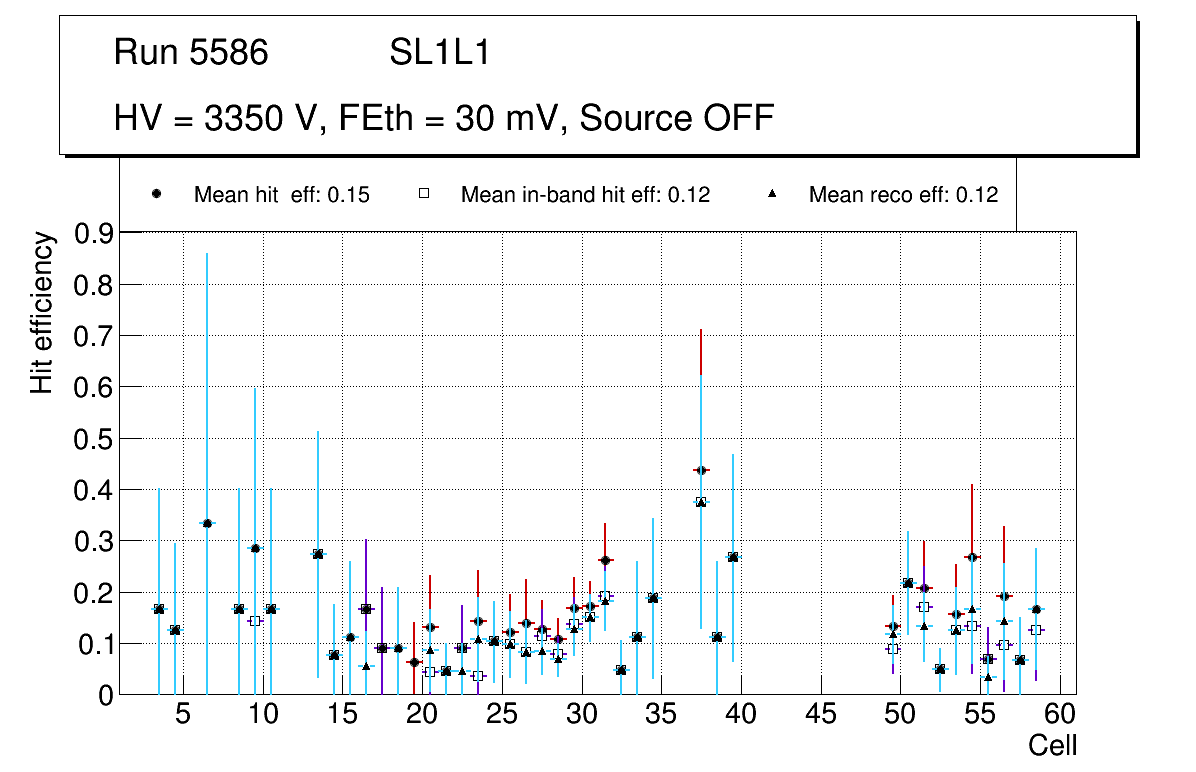Select the data point at cell 6
Image resolution: width=1196 pixels, height=772 pixels.
pos(207,523)
